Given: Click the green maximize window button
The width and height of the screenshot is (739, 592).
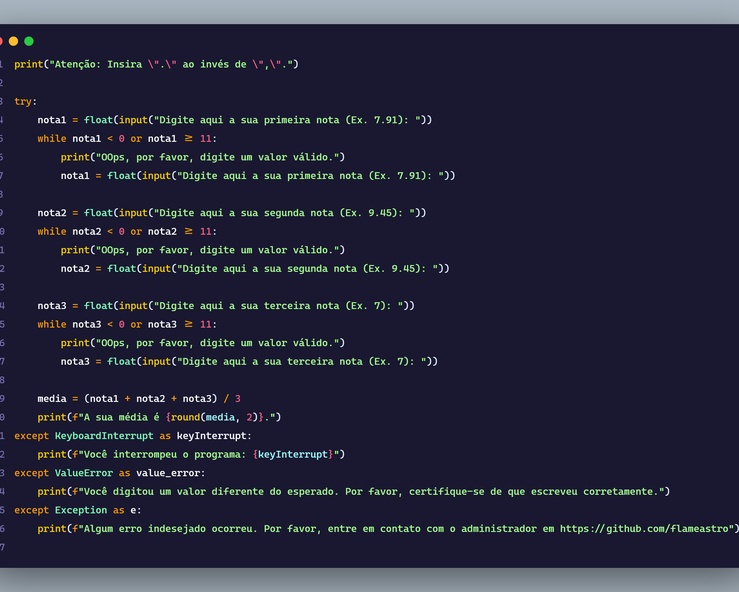Looking at the screenshot, I should (29, 41).
